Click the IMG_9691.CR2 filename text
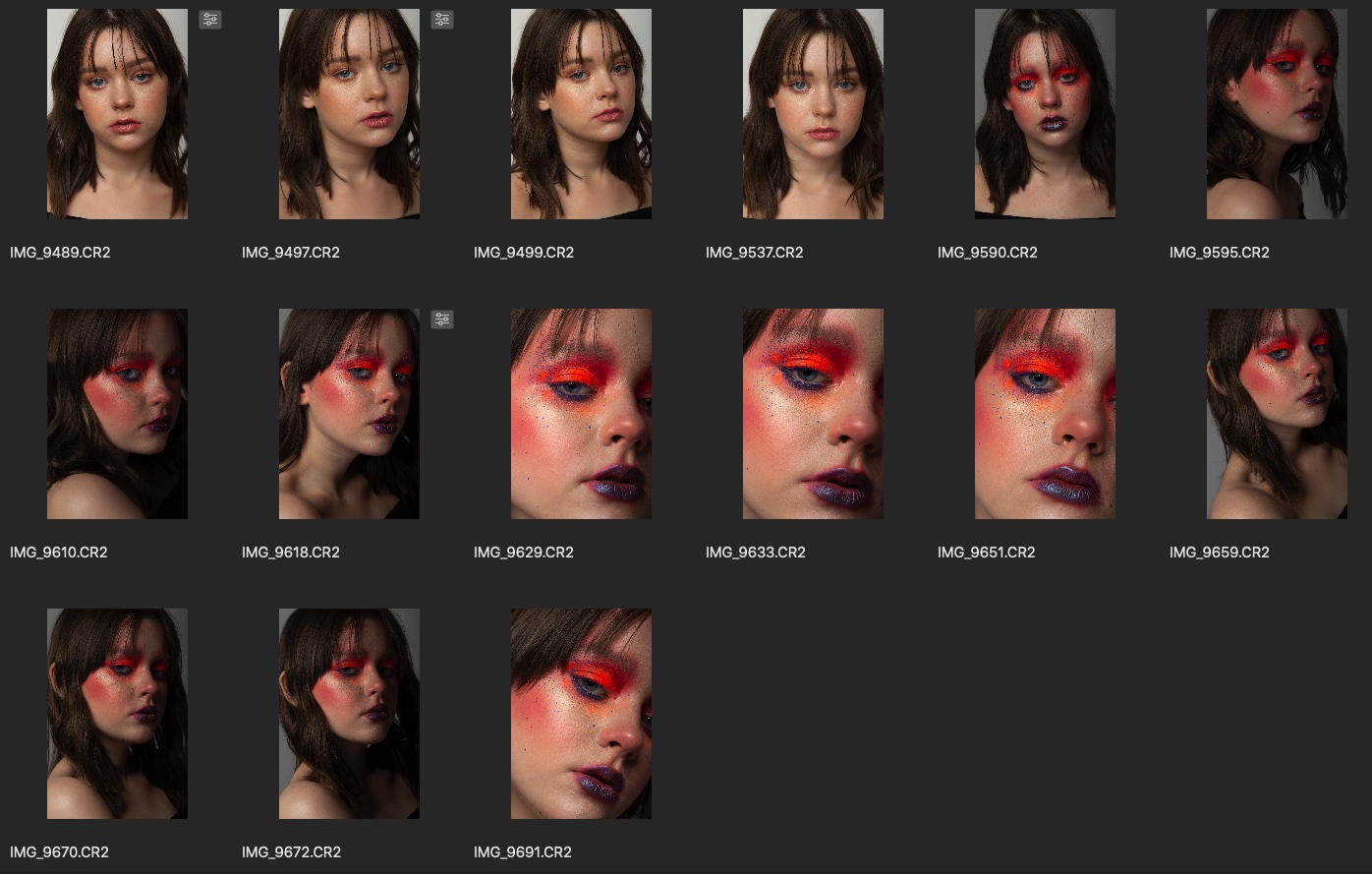This screenshot has height=874, width=1372. coord(522,852)
